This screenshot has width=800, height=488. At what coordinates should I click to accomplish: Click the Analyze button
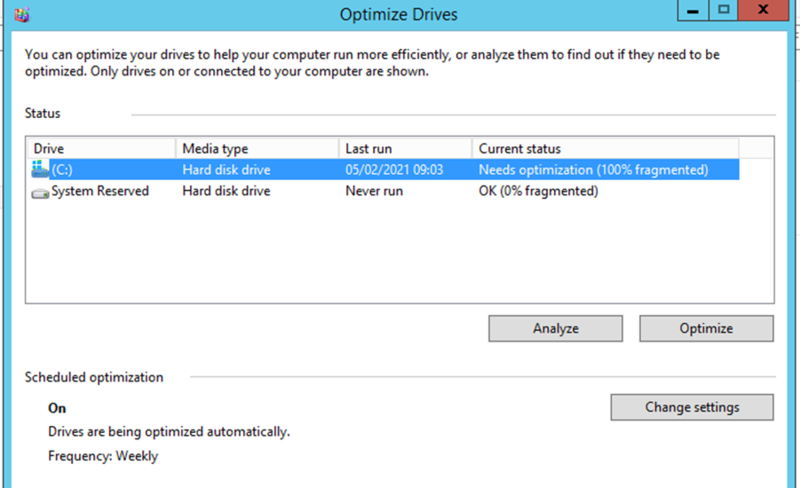click(x=556, y=328)
